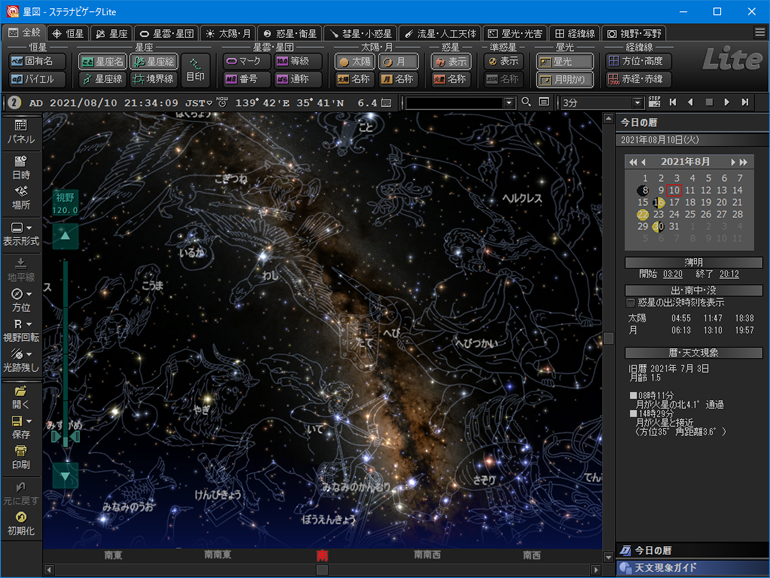Image resolution: width=770 pixels, height=578 pixels.
Task: Switch to the 恒星 tab
Action: [68, 33]
